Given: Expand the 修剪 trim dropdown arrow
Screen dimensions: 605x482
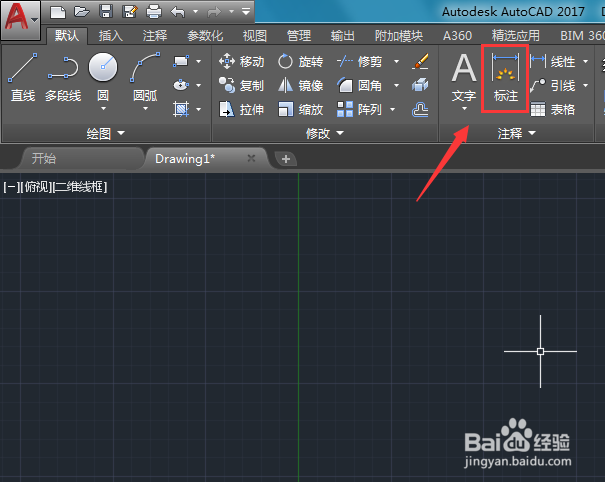Looking at the screenshot, I should click(396, 61).
